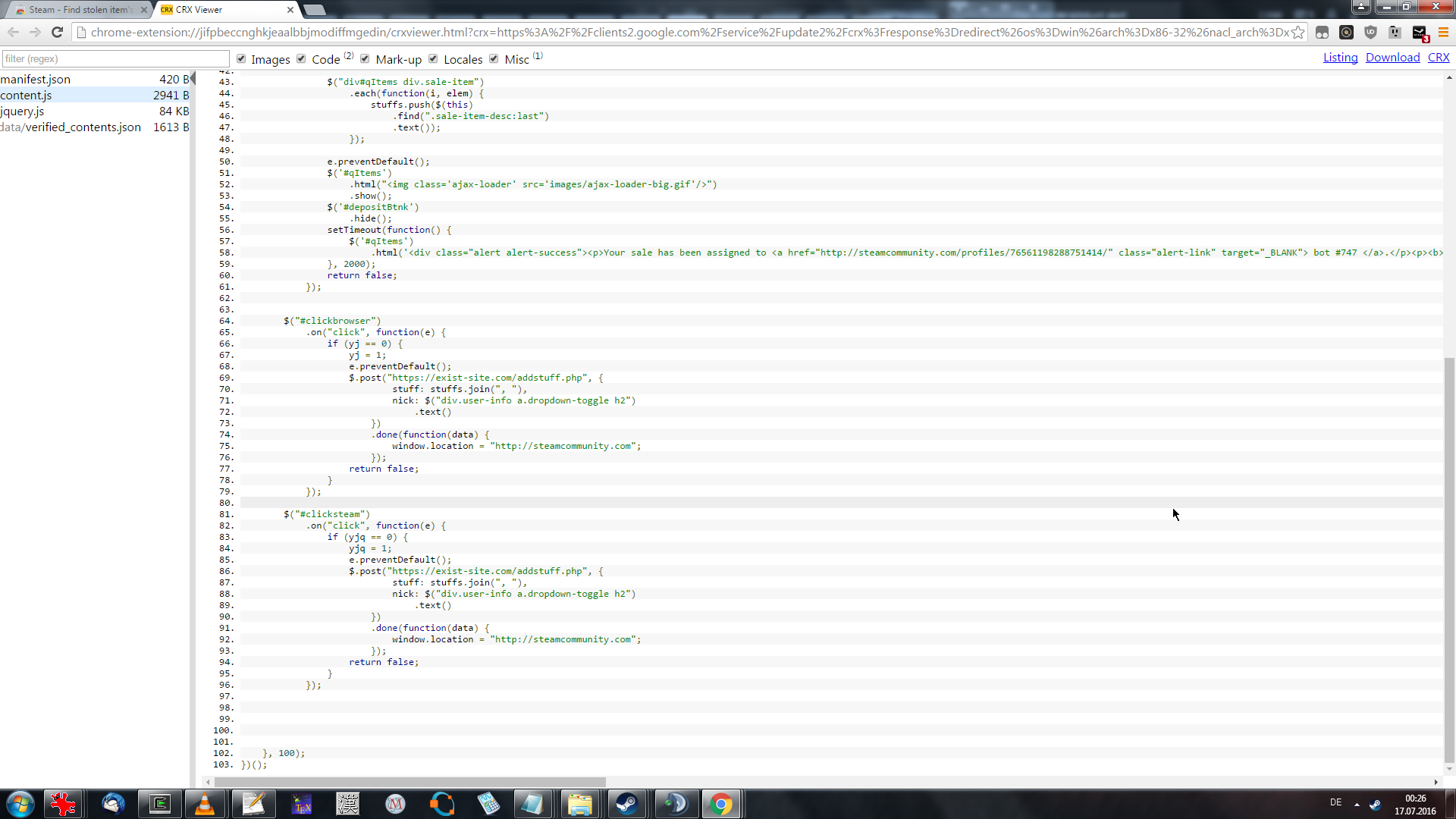Click the VLC cone taskbar icon
The width and height of the screenshot is (1456, 819).
[205, 804]
